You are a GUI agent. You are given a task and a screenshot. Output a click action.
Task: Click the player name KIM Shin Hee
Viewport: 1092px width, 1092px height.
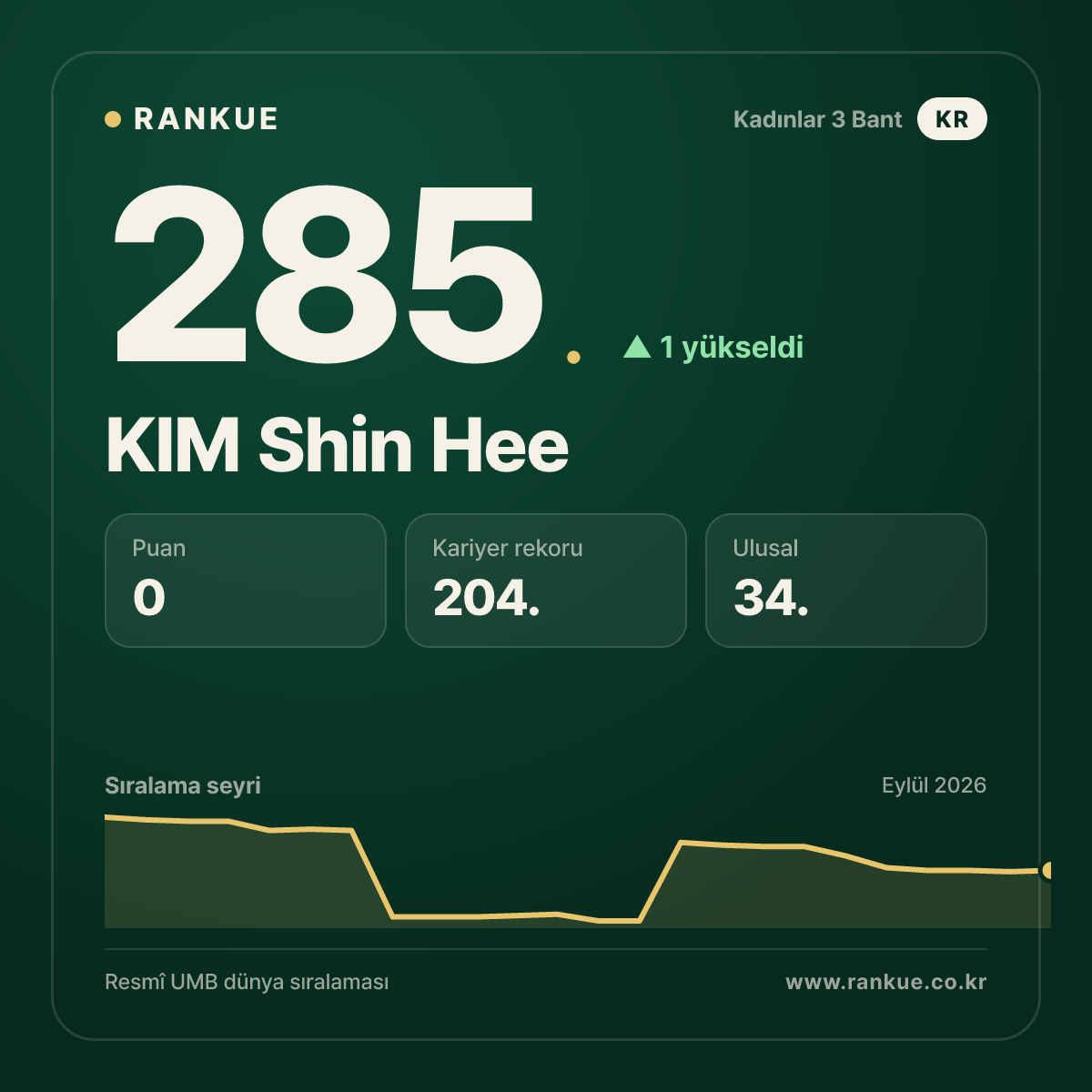(x=338, y=445)
